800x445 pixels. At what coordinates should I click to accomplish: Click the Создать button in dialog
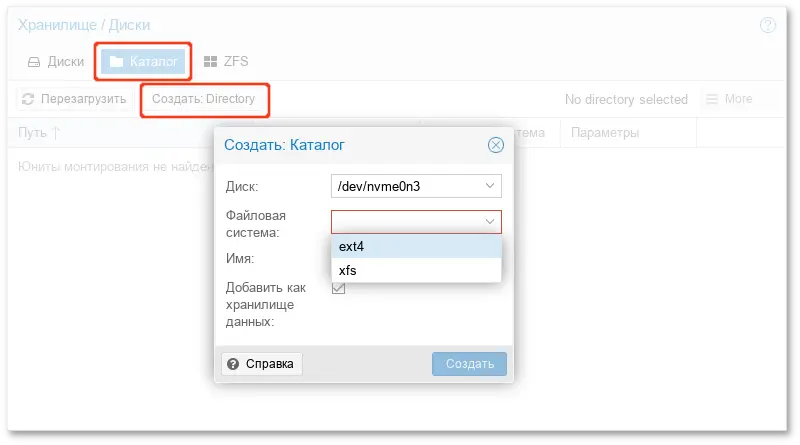(x=469, y=364)
